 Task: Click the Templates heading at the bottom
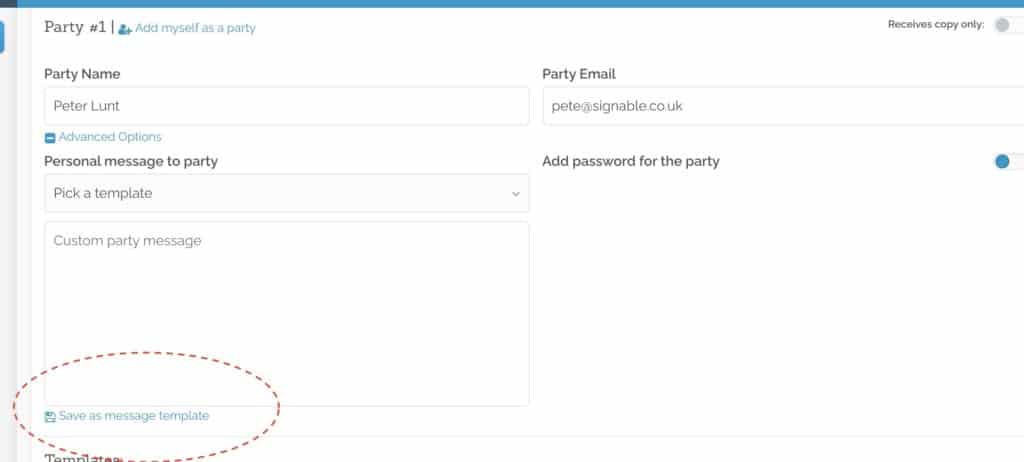click(82, 457)
